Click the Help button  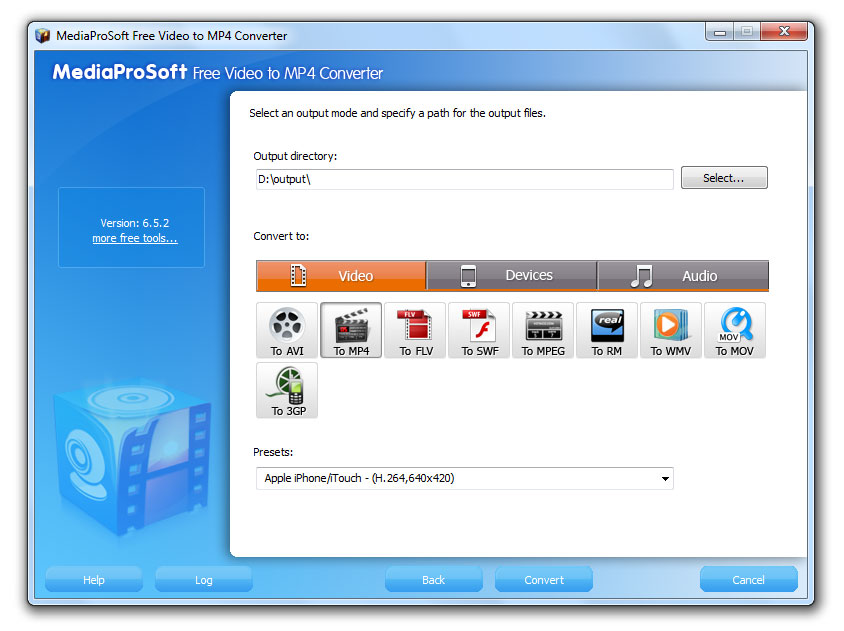pyautogui.click(x=94, y=580)
